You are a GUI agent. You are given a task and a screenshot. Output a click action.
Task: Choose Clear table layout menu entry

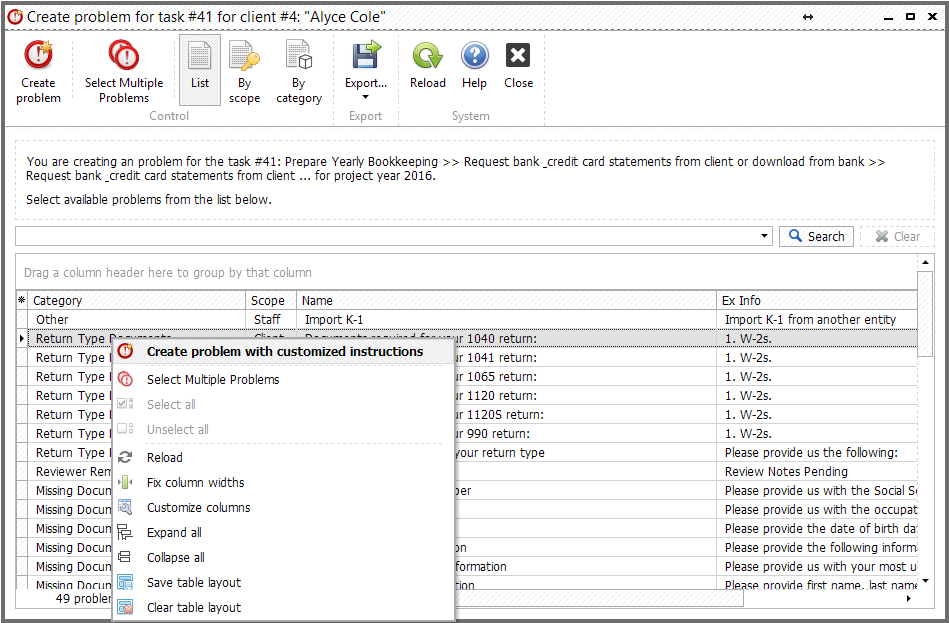283,607
